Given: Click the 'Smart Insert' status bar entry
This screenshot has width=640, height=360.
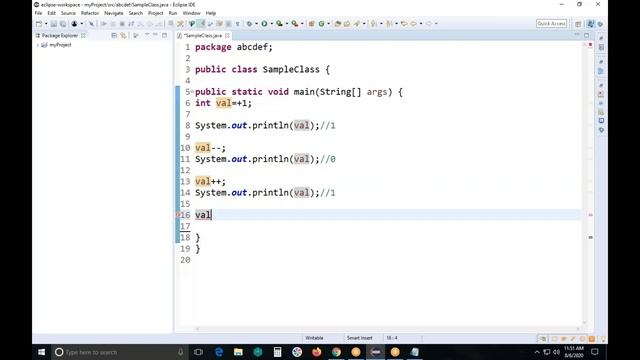Looking at the screenshot, I should [x=360, y=338].
